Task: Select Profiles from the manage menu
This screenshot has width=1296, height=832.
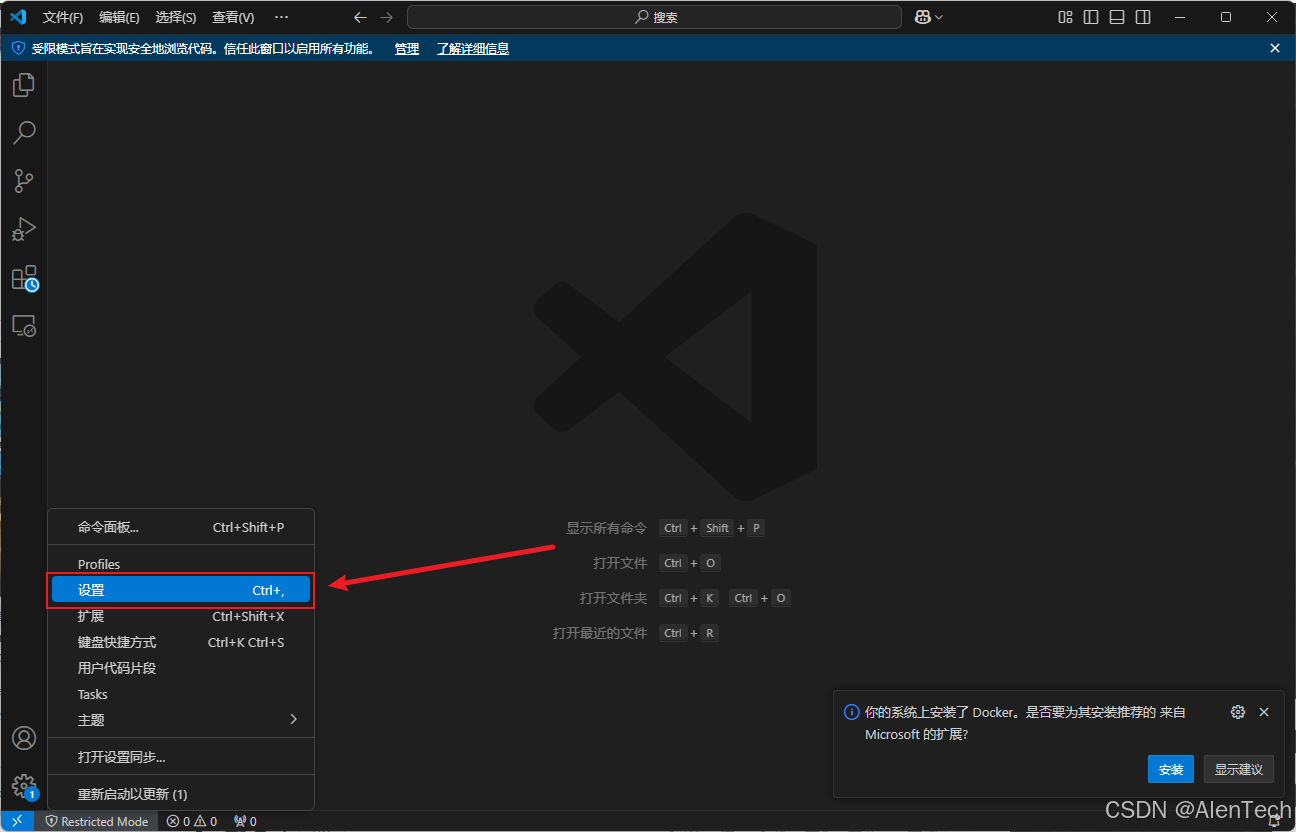Action: (181, 564)
